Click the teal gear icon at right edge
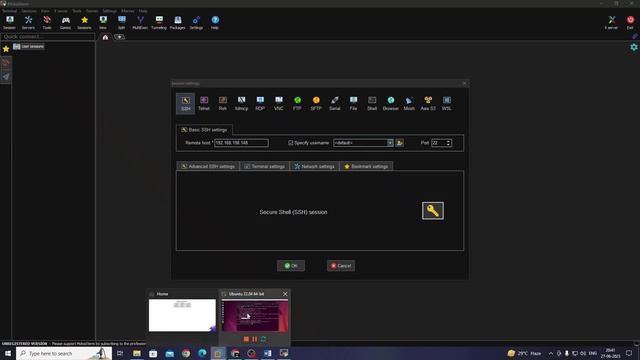This screenshot has width=640, height=360. (x=633, y=47)
